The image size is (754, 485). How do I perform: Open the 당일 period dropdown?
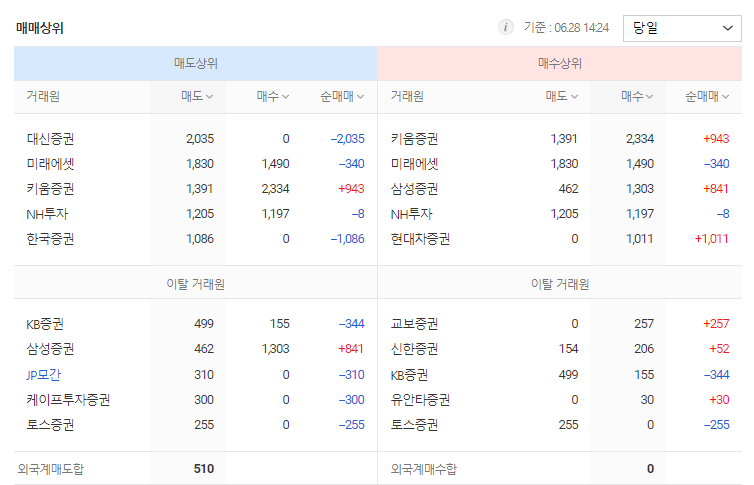682,28
